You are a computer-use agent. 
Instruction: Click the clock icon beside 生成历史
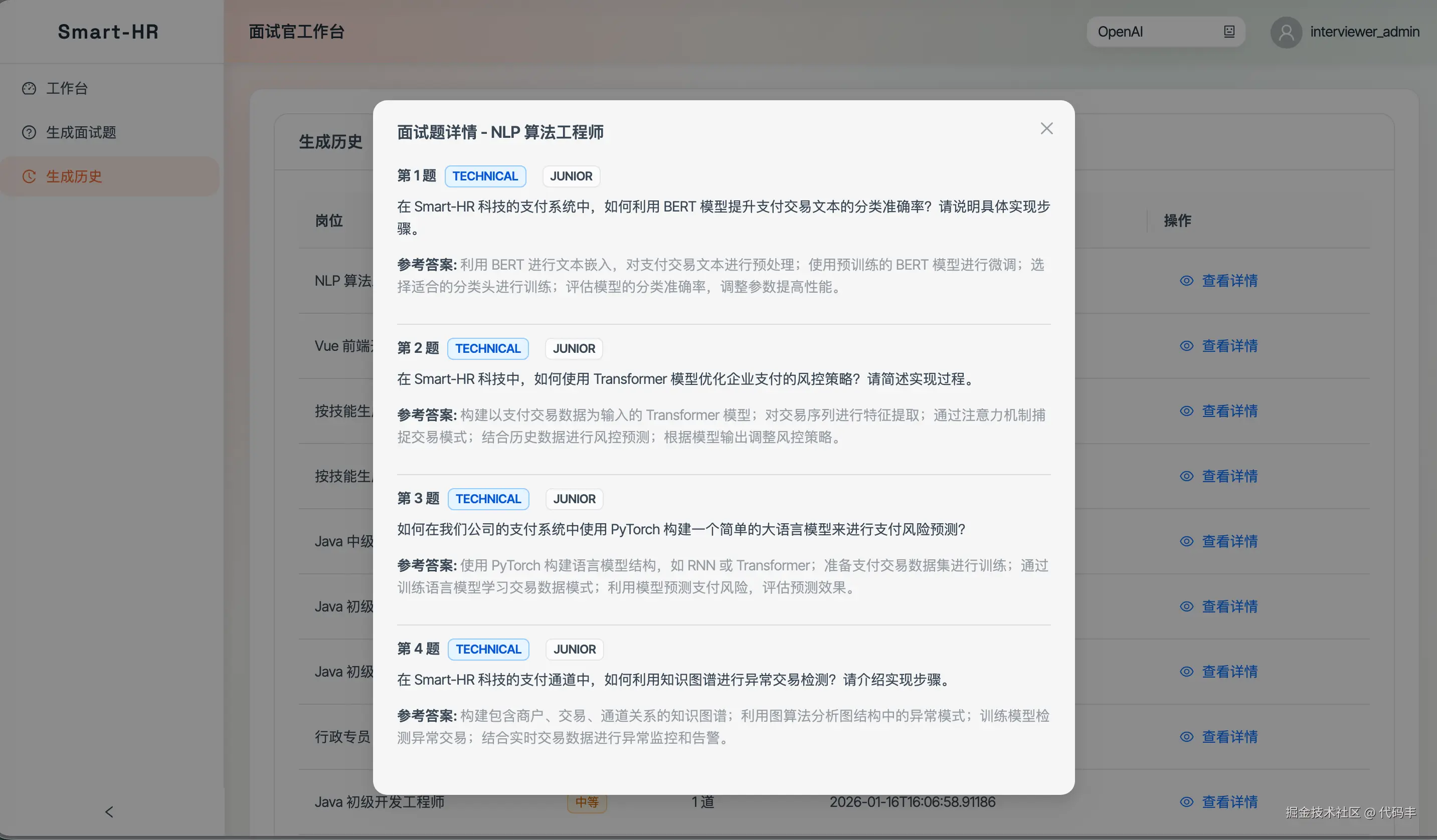[29, 176]
